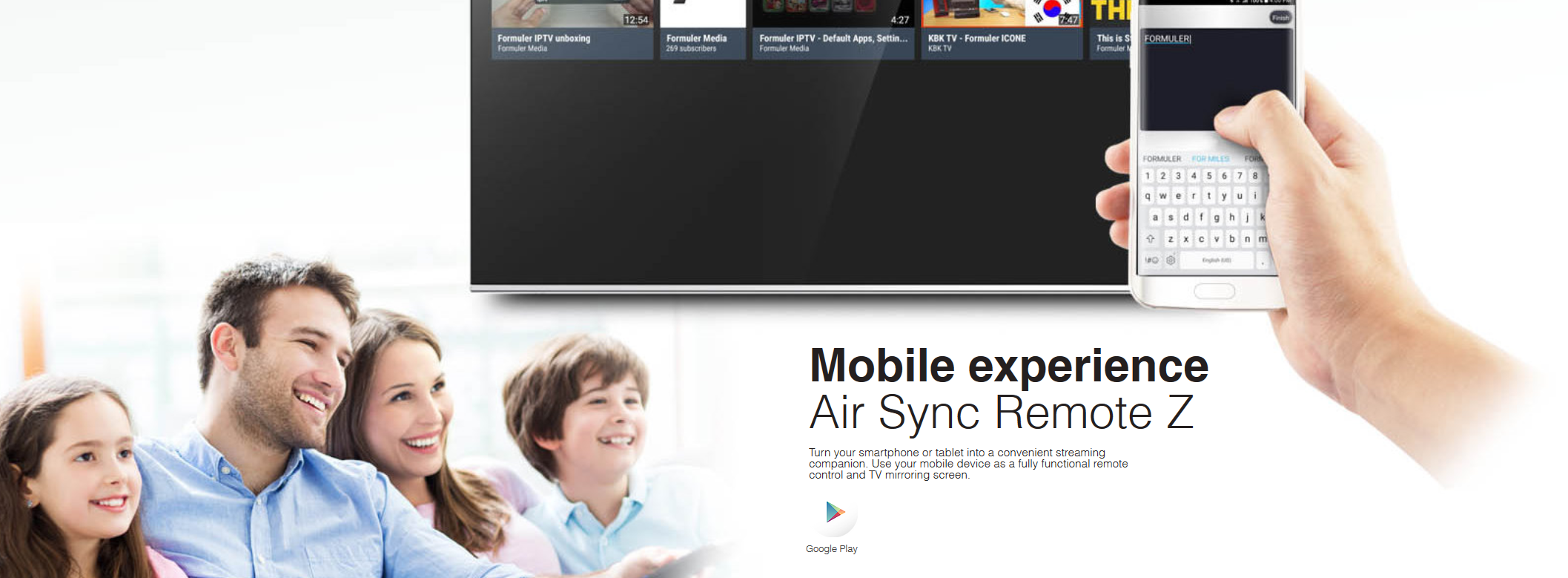Tap the 'z' key on the phone keyboard
The height and width of the screenshot is (578, 1568).
pos(1171,239)
